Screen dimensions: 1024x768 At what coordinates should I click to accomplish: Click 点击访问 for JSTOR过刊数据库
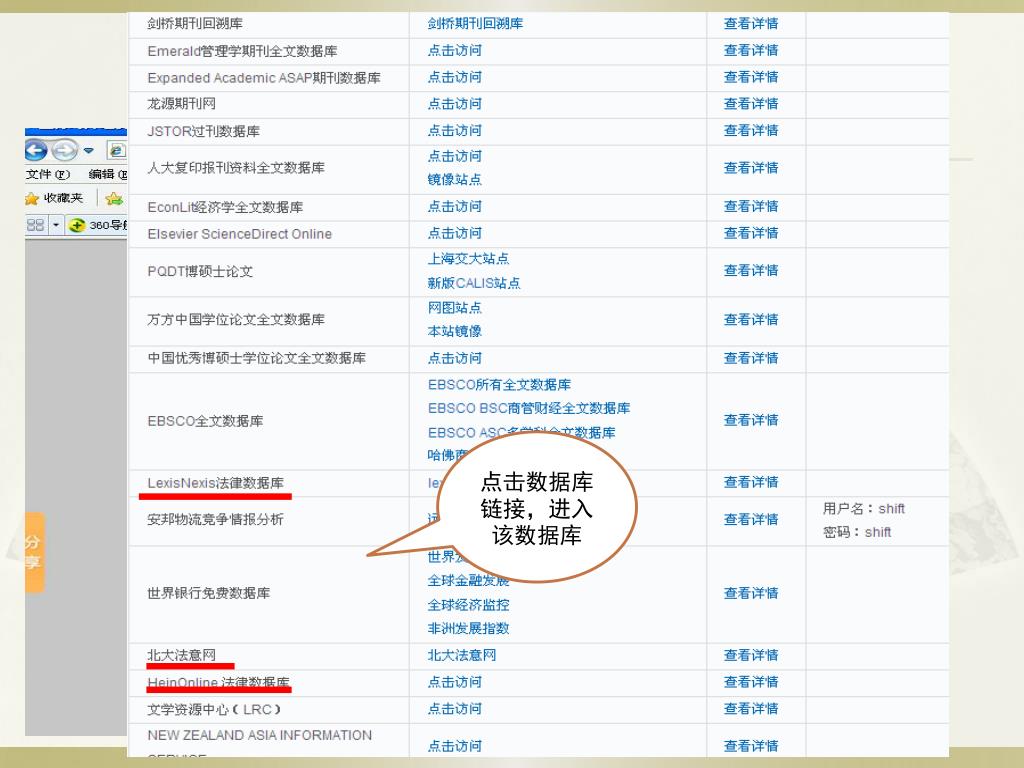455,131
